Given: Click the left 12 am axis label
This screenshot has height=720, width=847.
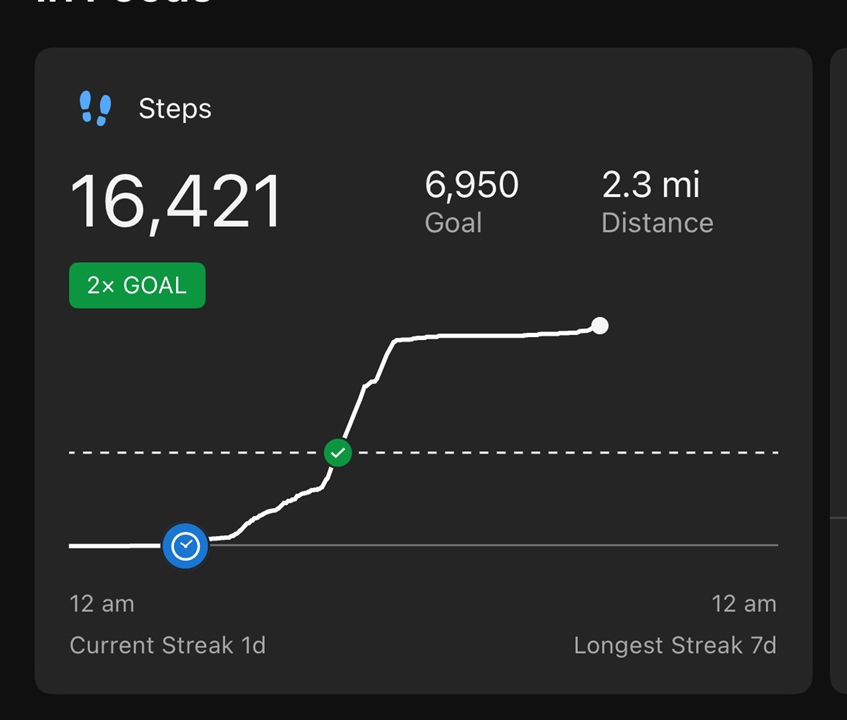Looking at the screenshot, I should pos(102,604).
